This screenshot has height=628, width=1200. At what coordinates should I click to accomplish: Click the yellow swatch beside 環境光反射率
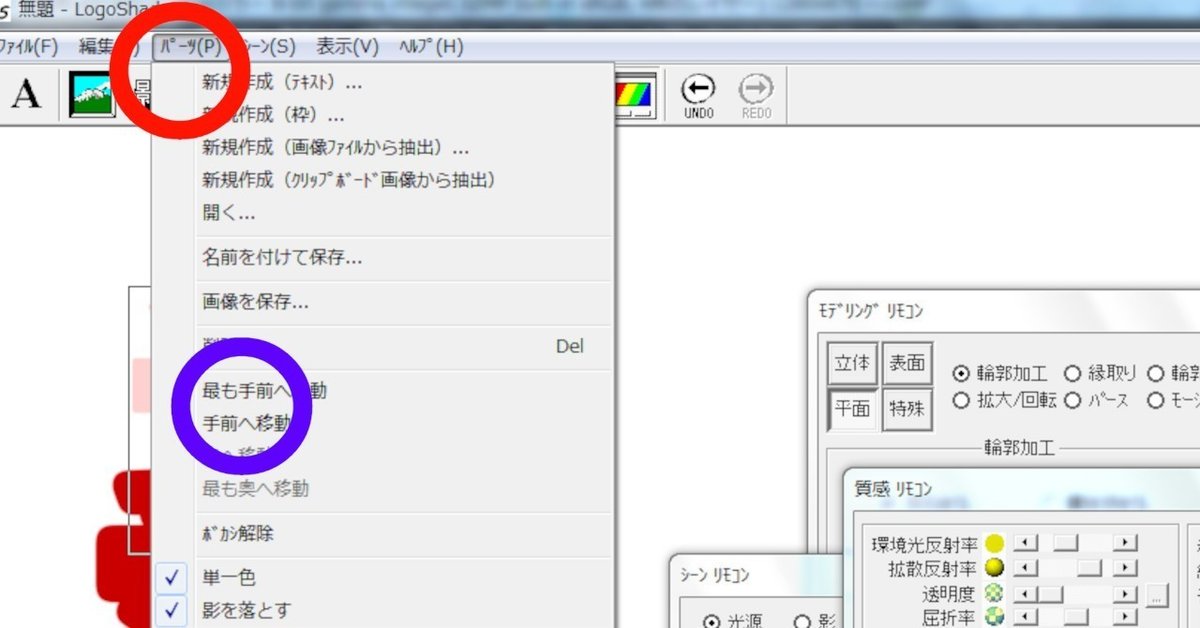993,543
